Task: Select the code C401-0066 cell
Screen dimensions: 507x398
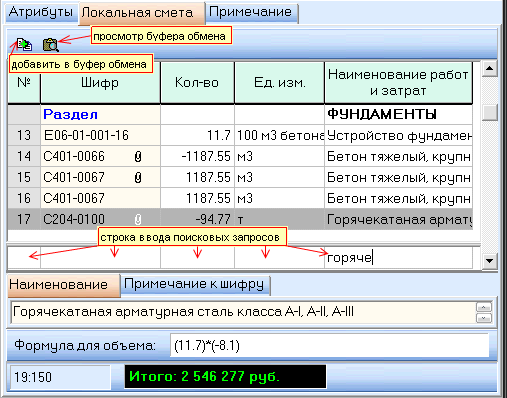Action: coord(100,156)
